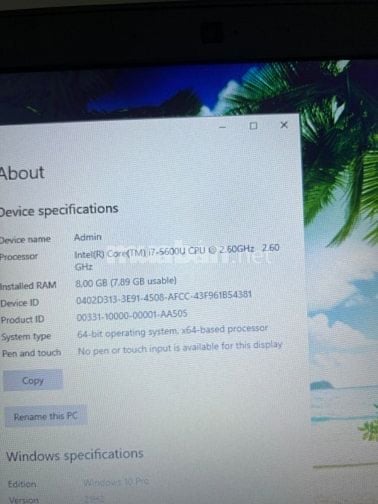
Task: Select the Windows 10 Pro edition value
Action: [x=116, y=482]
